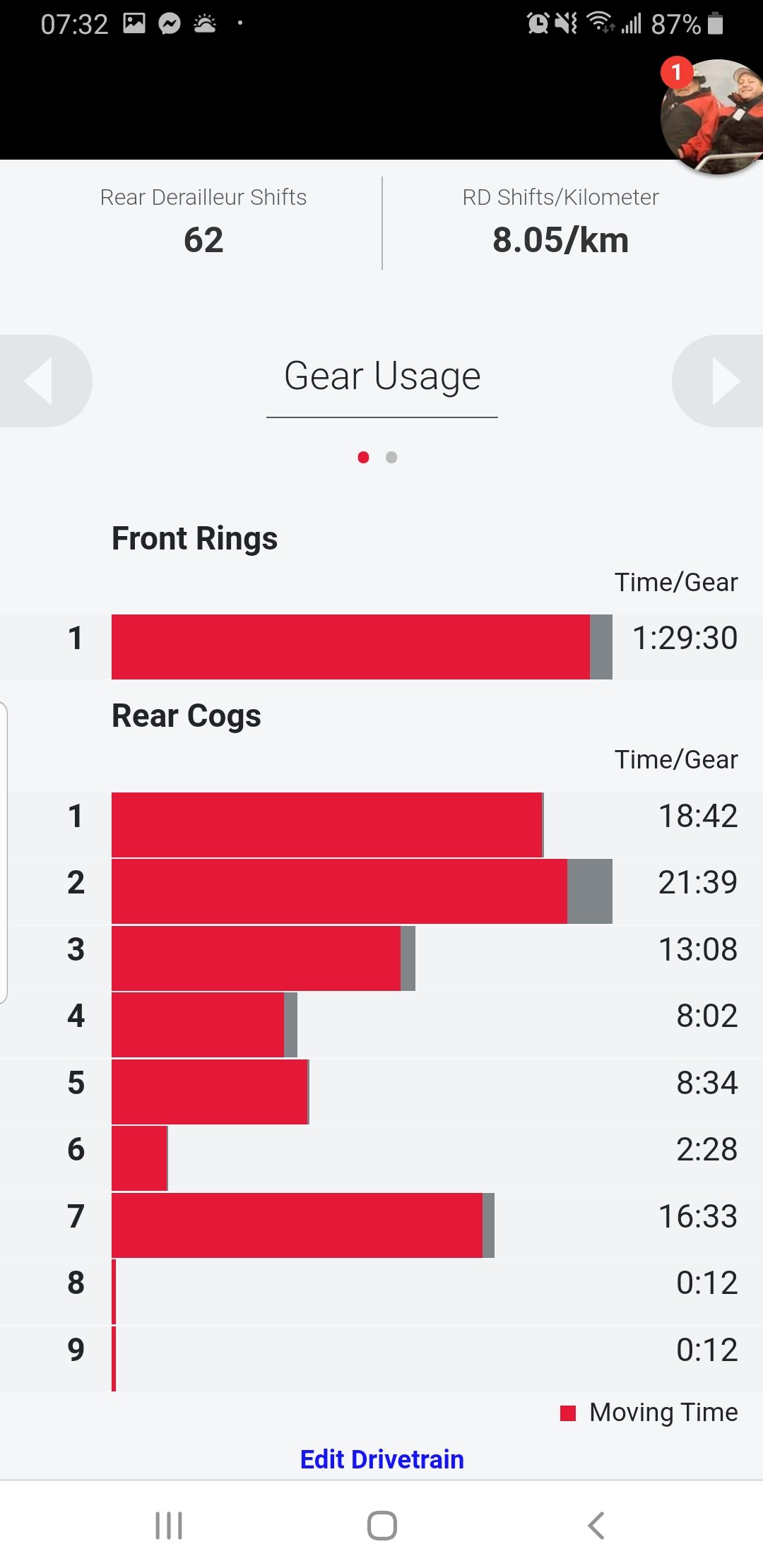Tap the Rear Derailleur Shifts value 62

coord(203,240)
